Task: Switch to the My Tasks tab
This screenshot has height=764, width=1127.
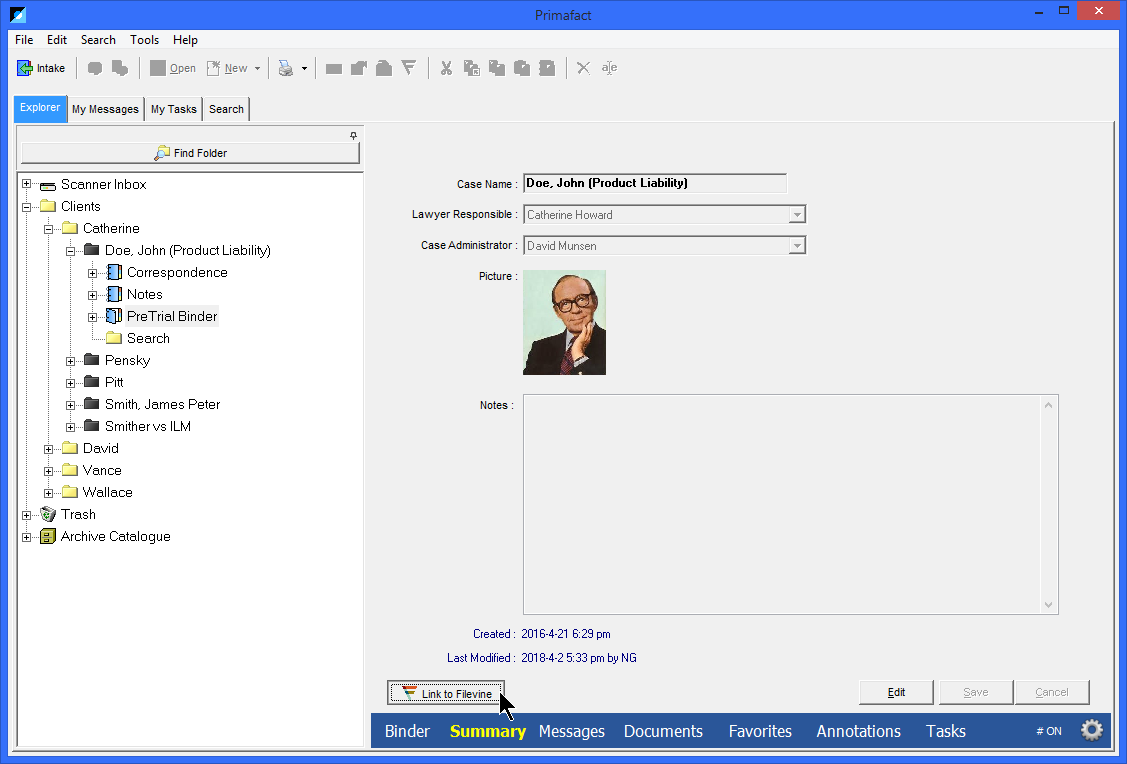Action: tap(172, 108)
